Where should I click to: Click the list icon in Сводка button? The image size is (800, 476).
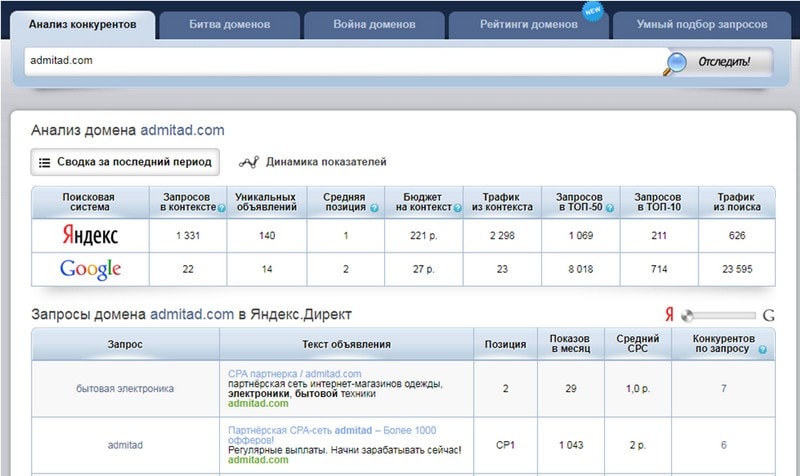coord(44,163)
